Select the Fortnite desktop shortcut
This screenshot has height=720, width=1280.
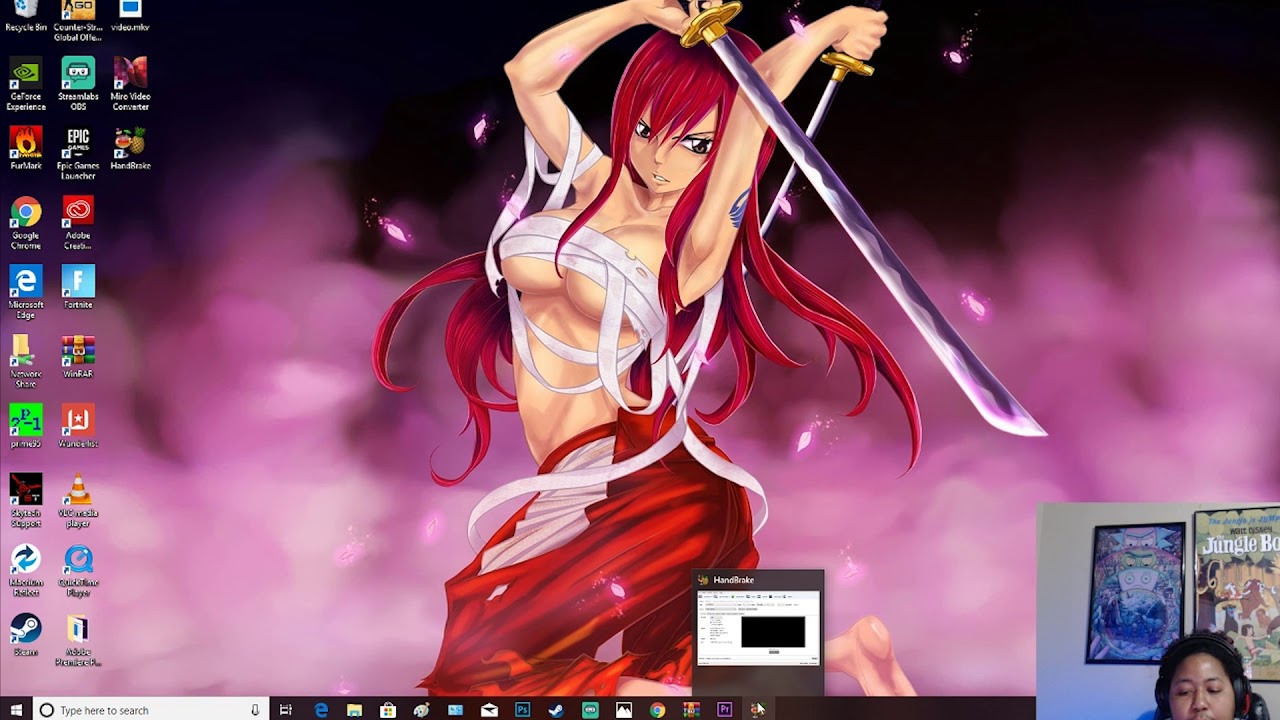pyautogui.click(x=78, y=287)
